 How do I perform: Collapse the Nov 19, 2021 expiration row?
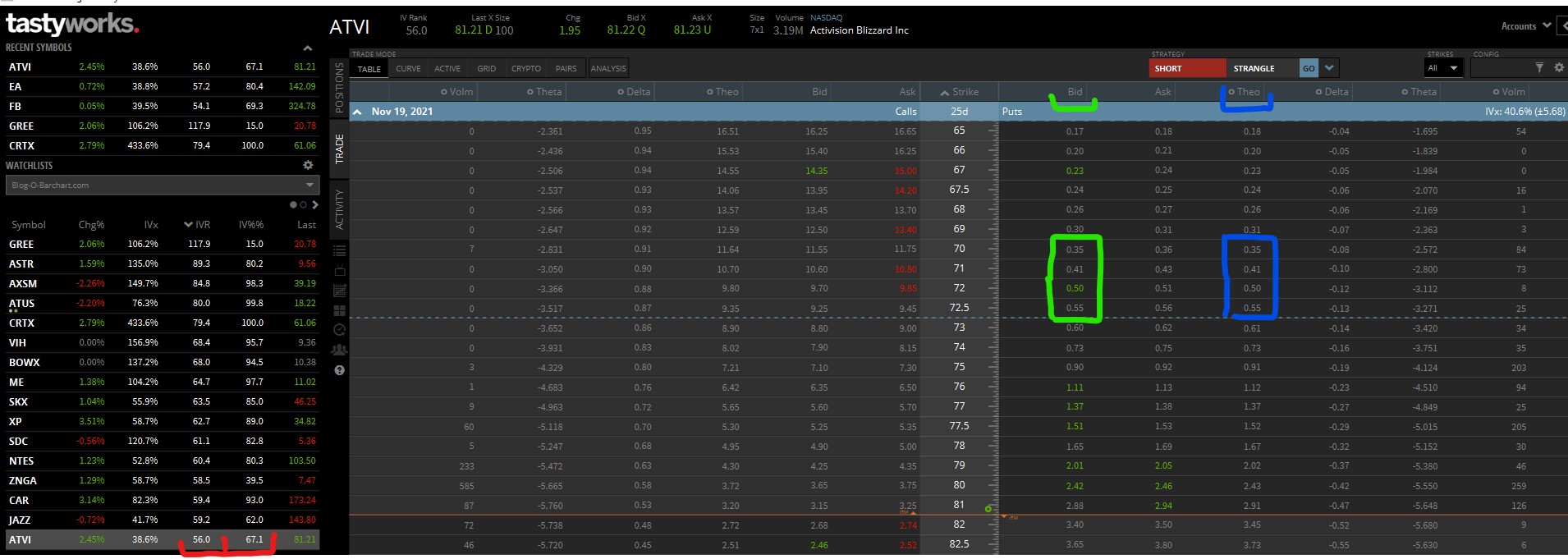(x=357, y=112)
